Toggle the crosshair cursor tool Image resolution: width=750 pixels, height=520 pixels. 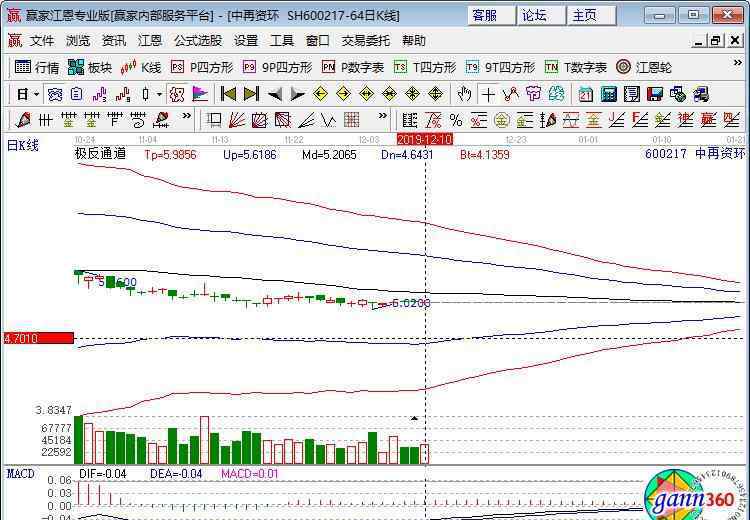pos(488,94)
